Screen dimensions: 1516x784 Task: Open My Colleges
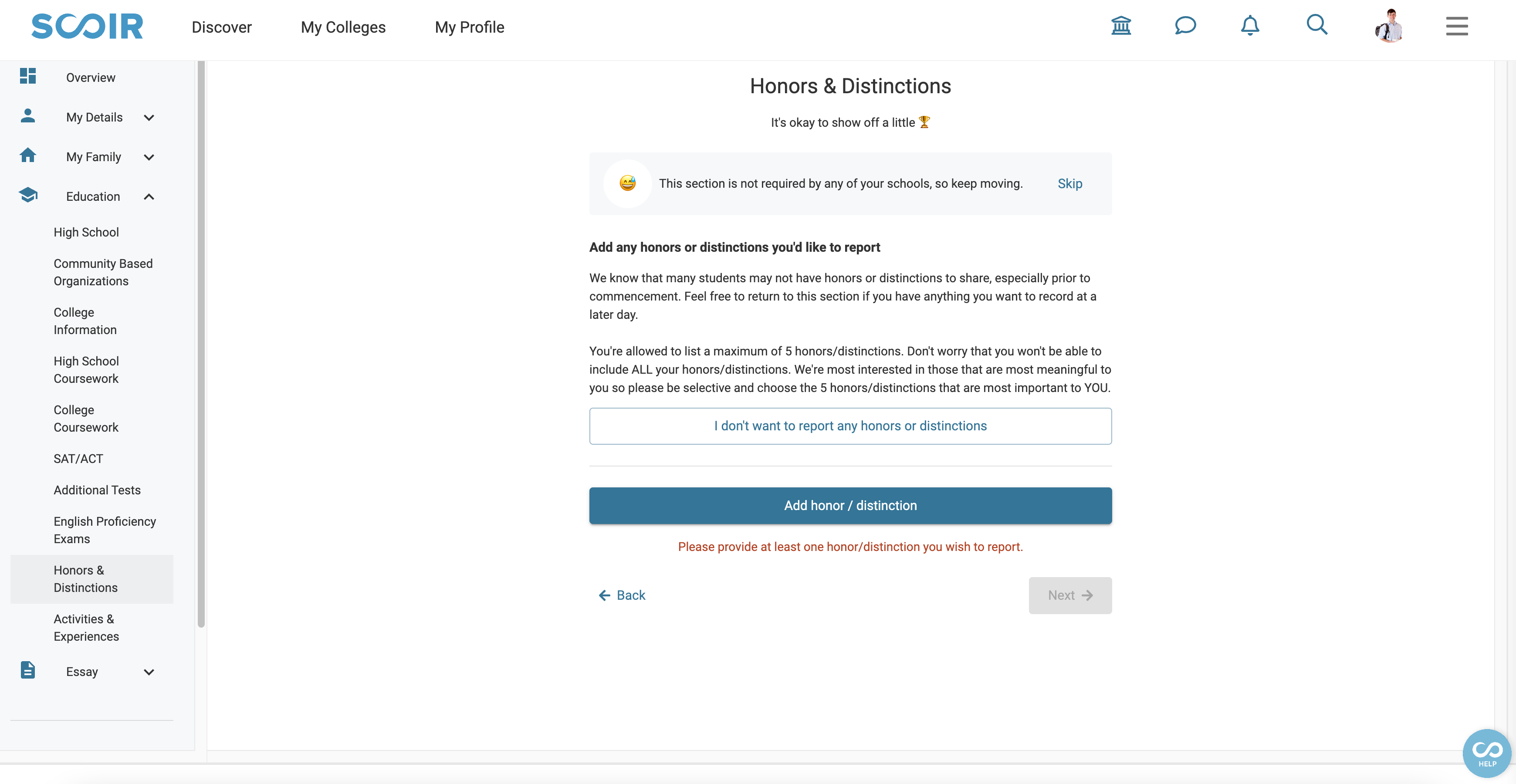coord(343,27)
